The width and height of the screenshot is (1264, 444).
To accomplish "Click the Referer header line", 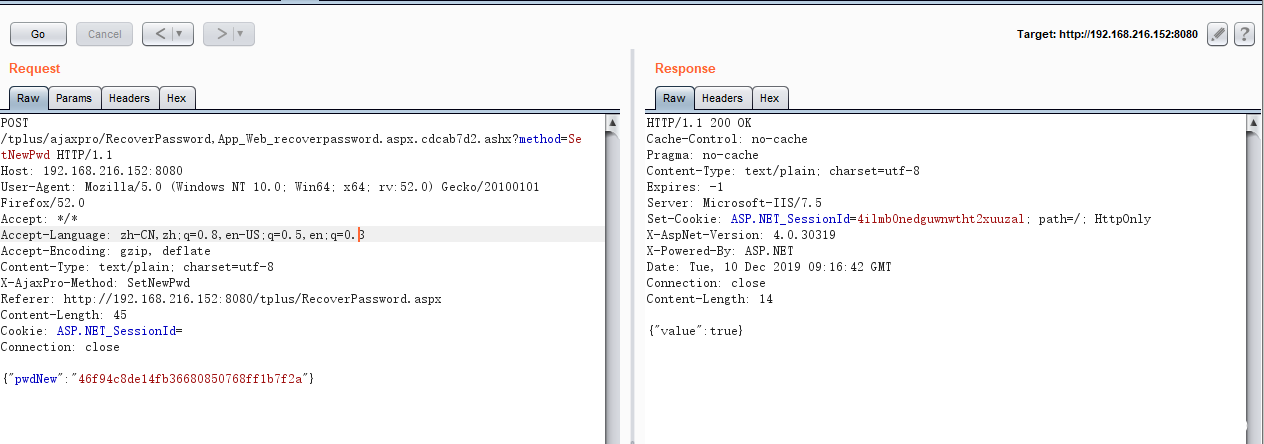I will coord(221,299).
